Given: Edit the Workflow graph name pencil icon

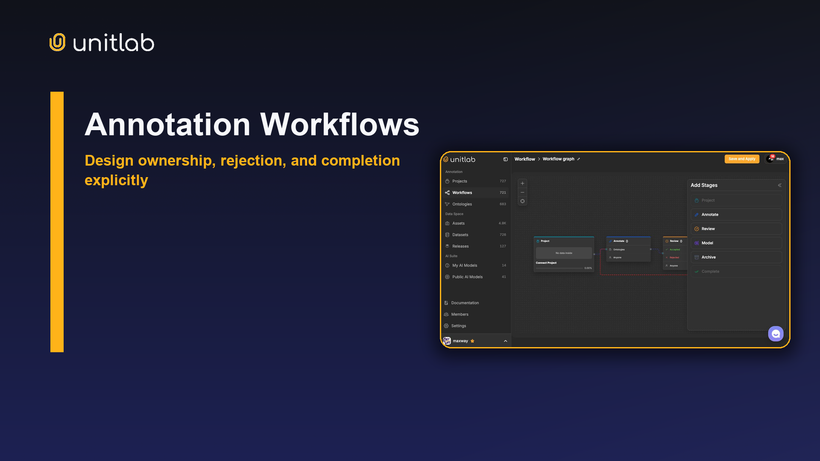Looking at the screenshot, I should coord(578,159).
